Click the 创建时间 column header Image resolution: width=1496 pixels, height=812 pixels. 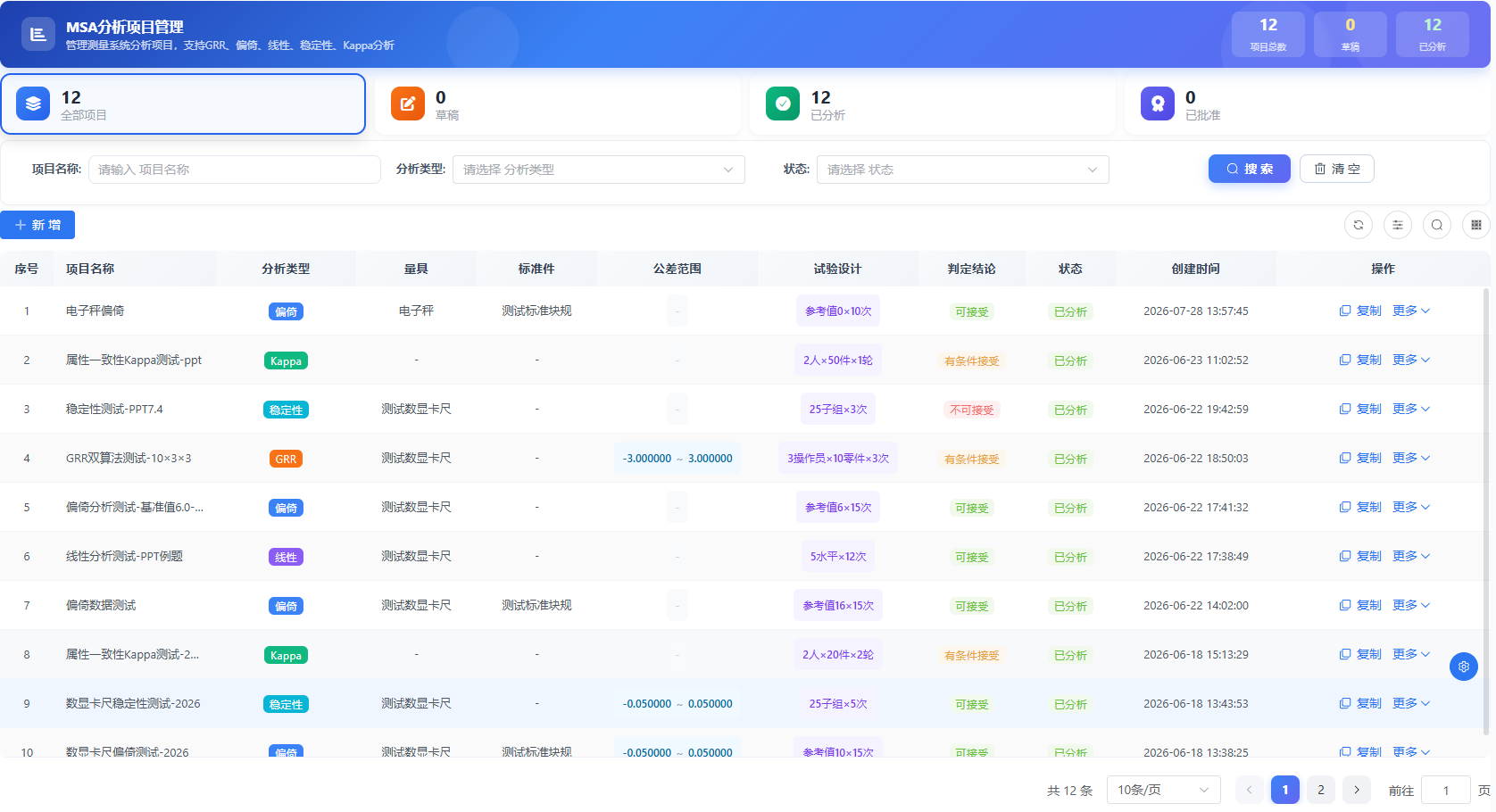click(1196, 269)
